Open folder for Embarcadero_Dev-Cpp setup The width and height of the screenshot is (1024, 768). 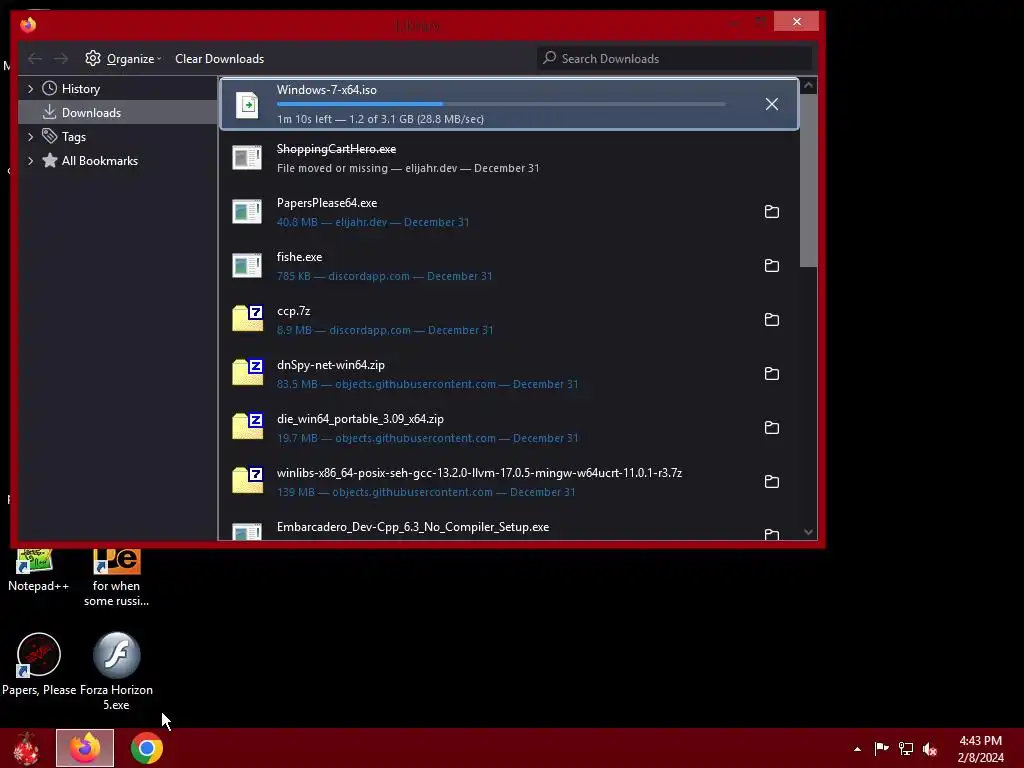[771, 534]
